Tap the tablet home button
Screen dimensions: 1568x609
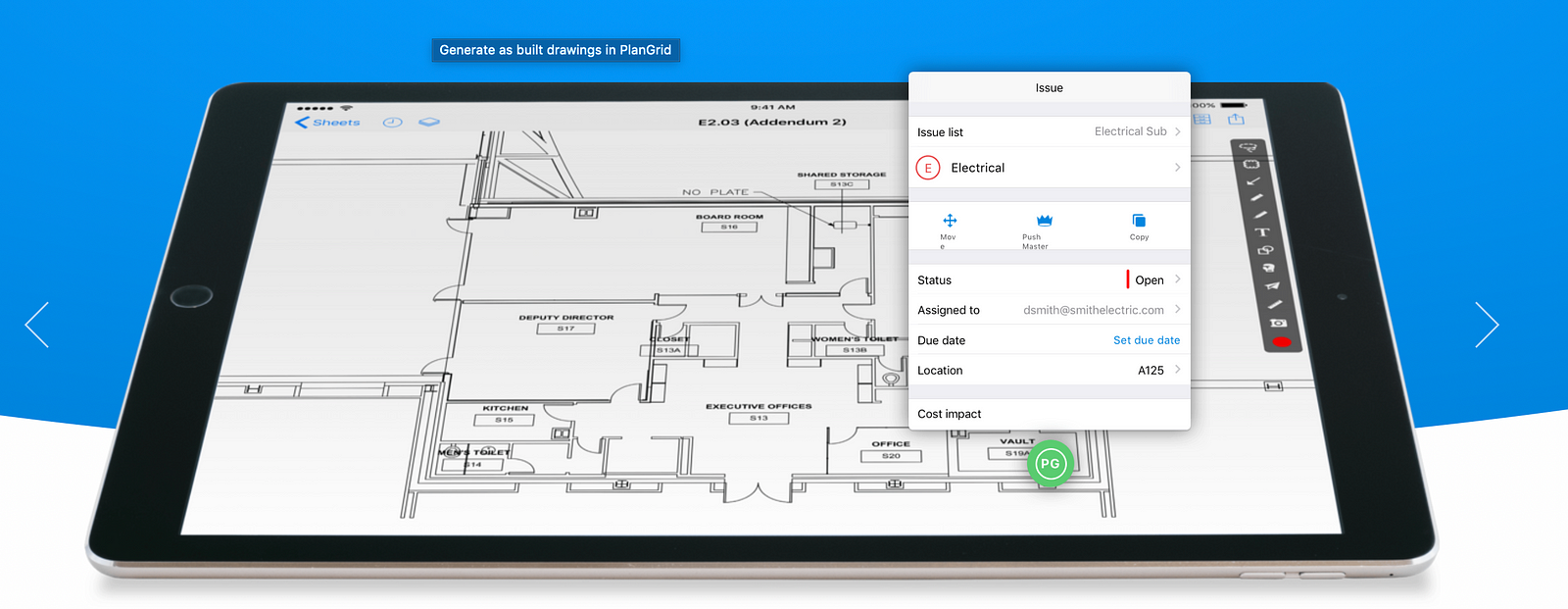(x=191, y=296)
